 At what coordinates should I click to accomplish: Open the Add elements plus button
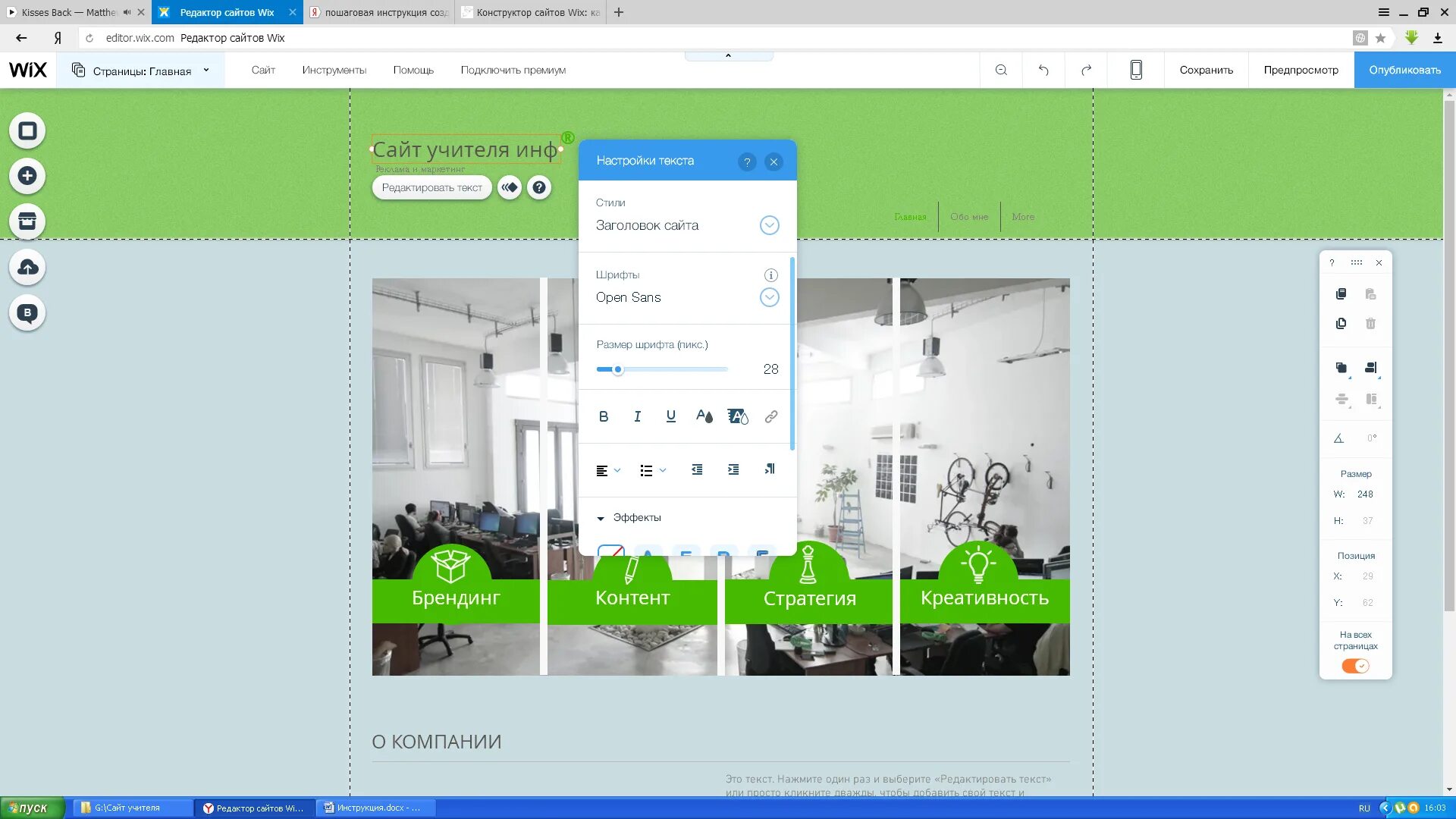27,176
